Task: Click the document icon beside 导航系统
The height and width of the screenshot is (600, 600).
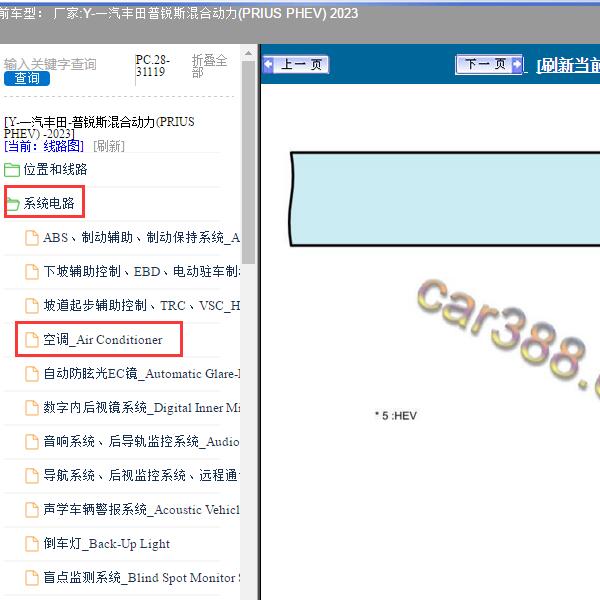Action: [x=32, y=476]
